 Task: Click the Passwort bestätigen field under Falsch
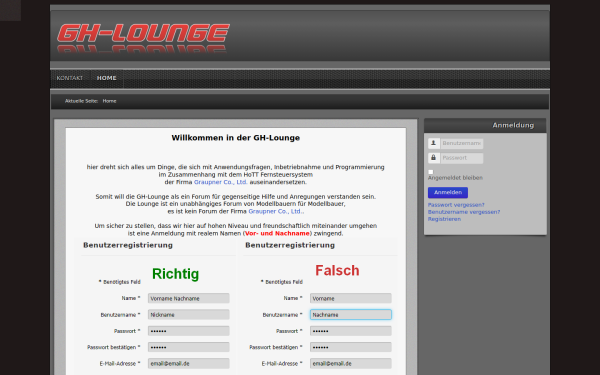351,347
